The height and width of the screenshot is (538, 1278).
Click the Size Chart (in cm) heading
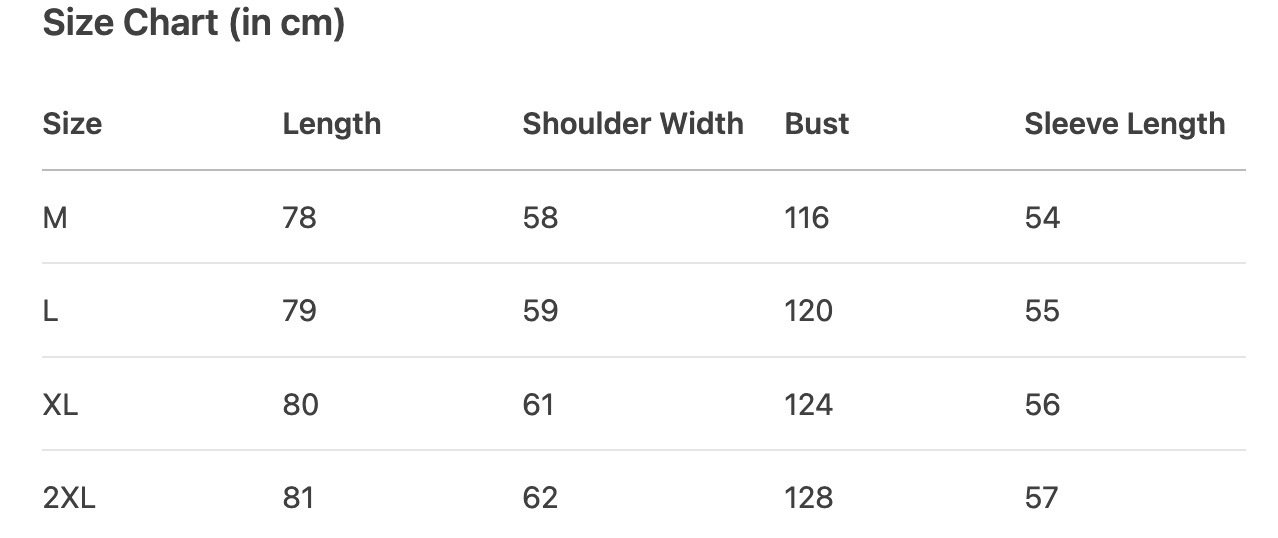pyautogui.click(x=193, y=23)
